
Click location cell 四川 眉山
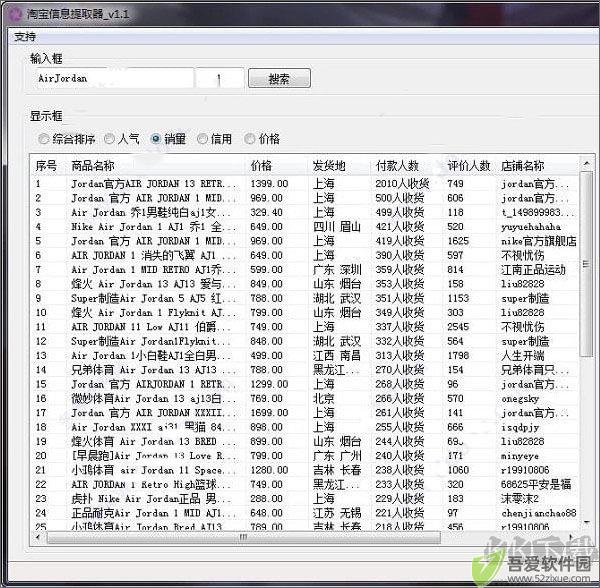(x=337, y=226)
